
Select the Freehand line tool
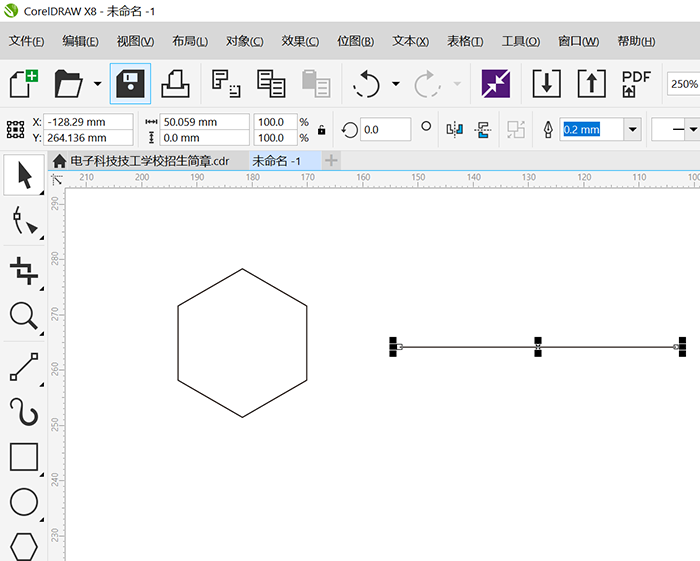pyautogui.click(x=24, y=366)
